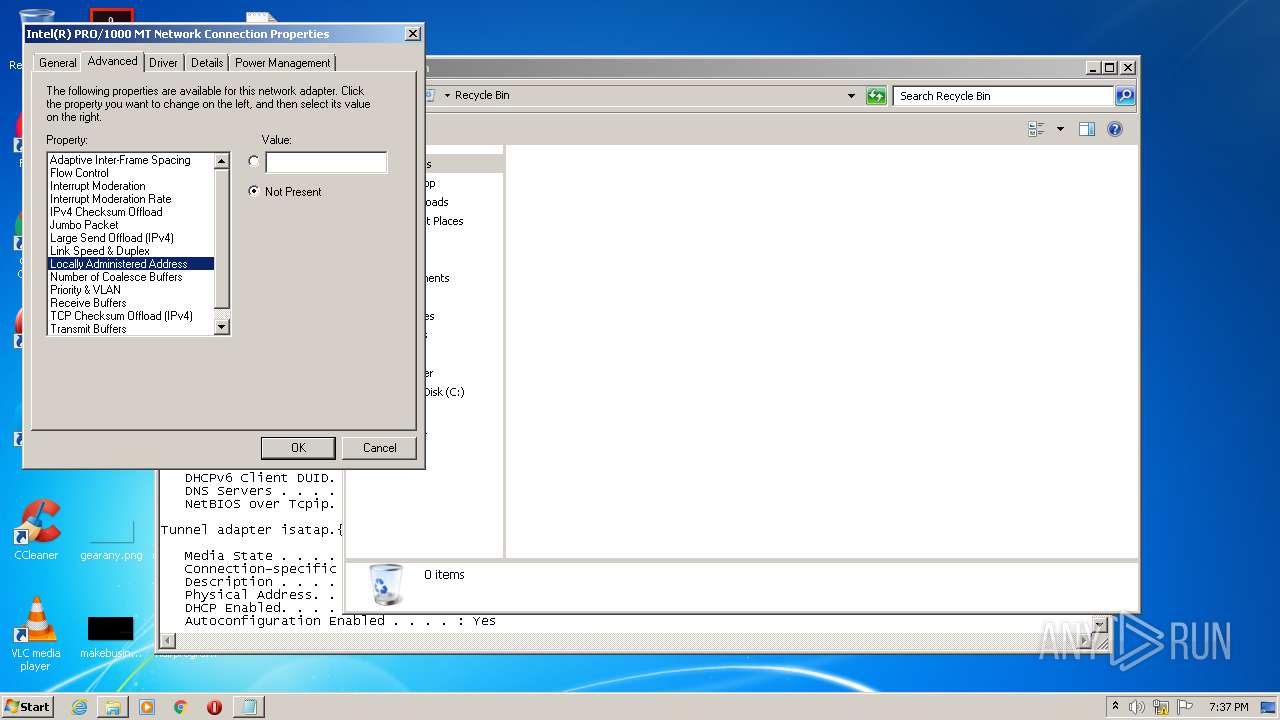Click the Value text input field
1280x720 pixels.
[326, 162]
